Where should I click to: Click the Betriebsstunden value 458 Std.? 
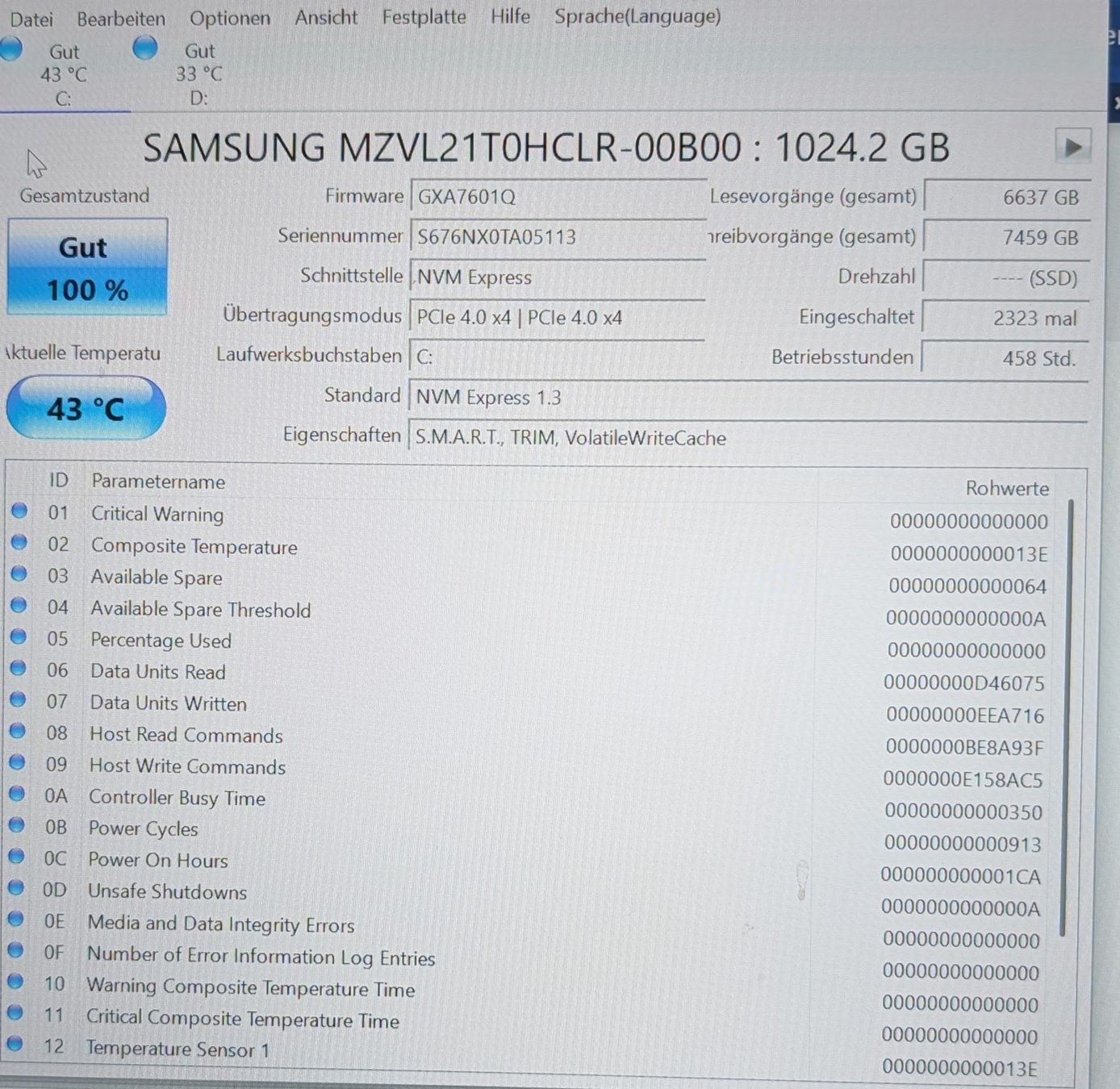(1005, 358)
